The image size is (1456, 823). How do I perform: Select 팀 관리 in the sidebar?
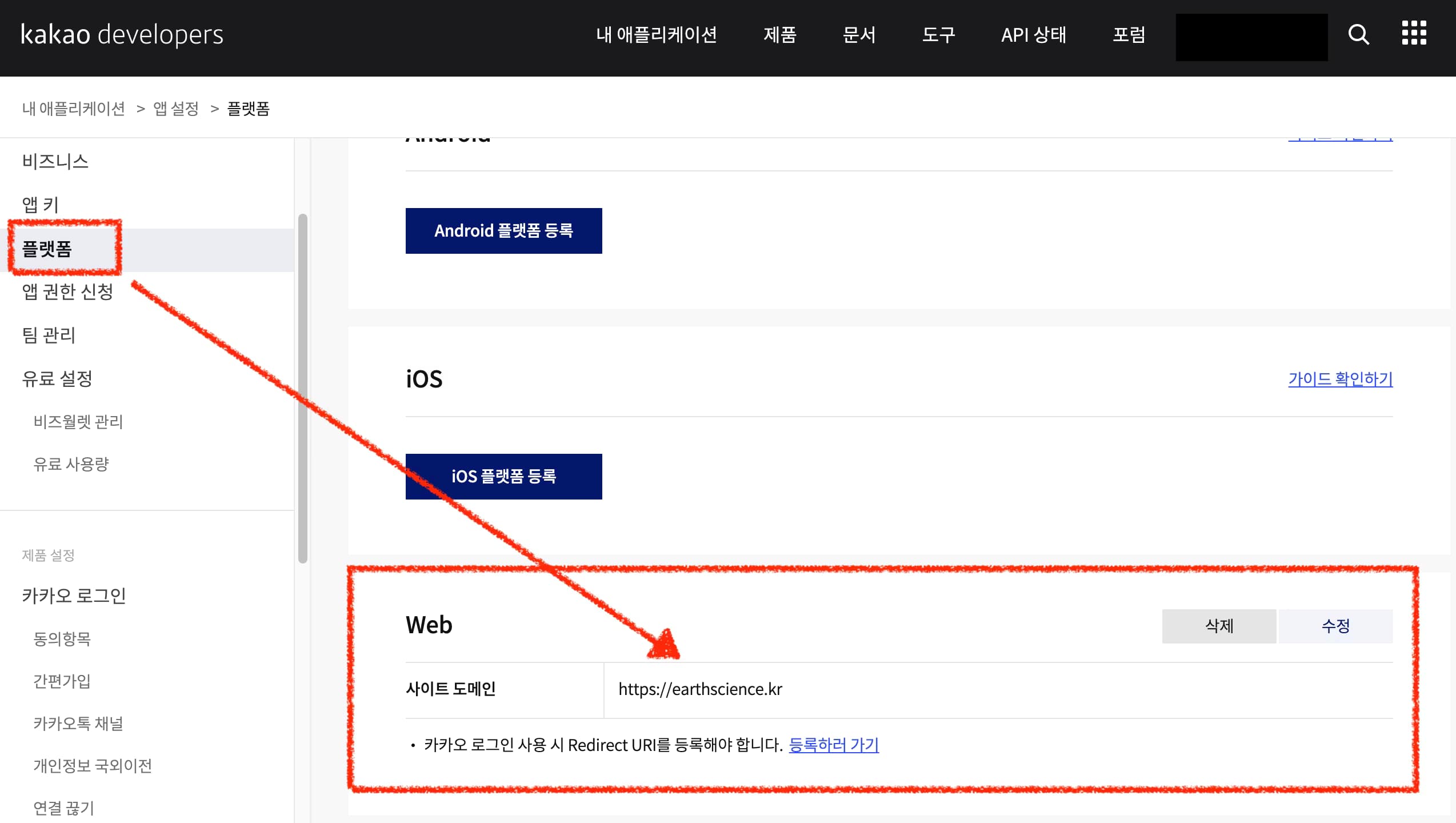[x=49, y=335]
